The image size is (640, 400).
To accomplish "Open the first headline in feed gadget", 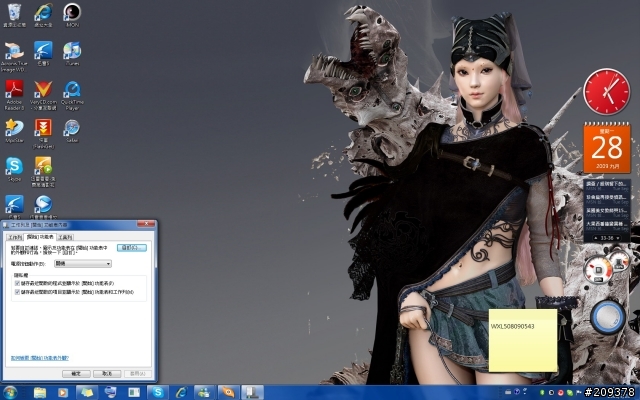I will click(607, 187).
